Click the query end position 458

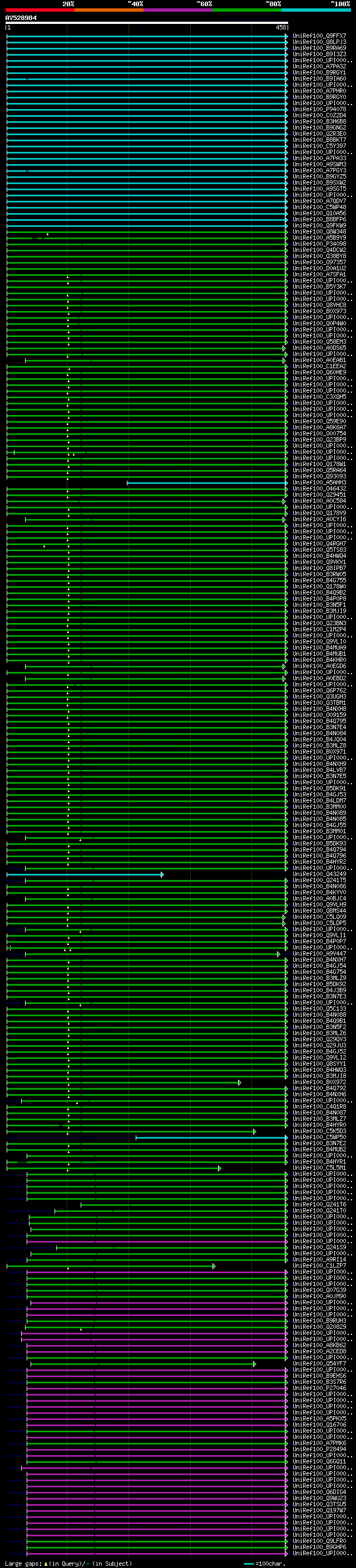(x=280, y=27)
